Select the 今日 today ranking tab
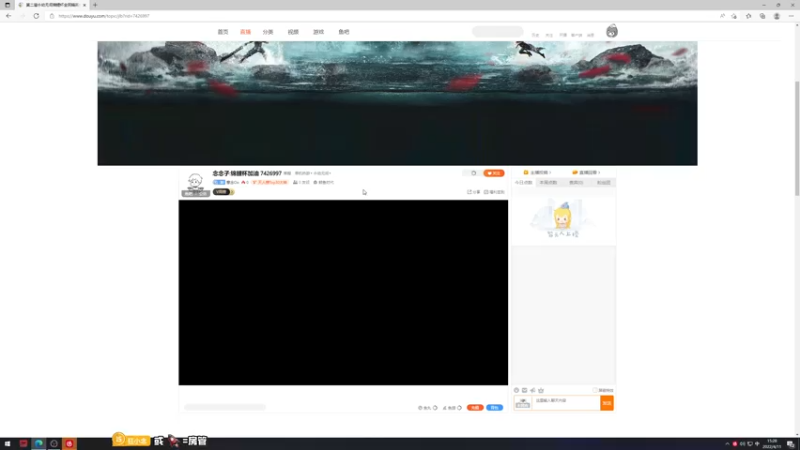The image size is (800, 450). [523, 182]
